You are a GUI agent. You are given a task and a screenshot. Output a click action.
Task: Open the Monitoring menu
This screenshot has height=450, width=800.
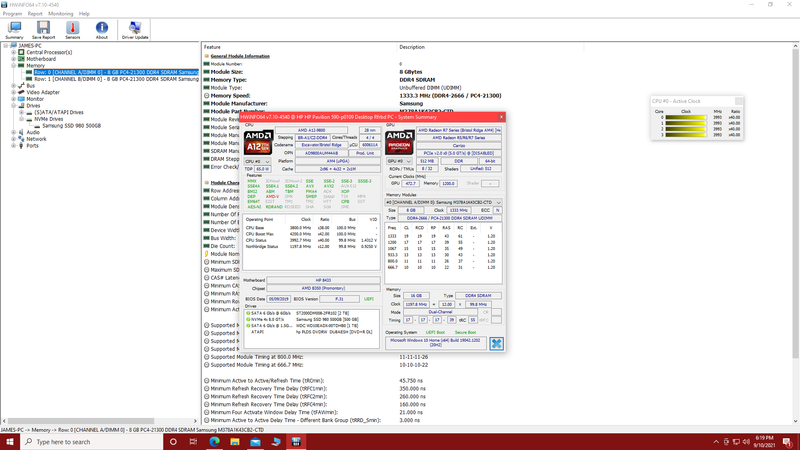[x=61, y=14]
